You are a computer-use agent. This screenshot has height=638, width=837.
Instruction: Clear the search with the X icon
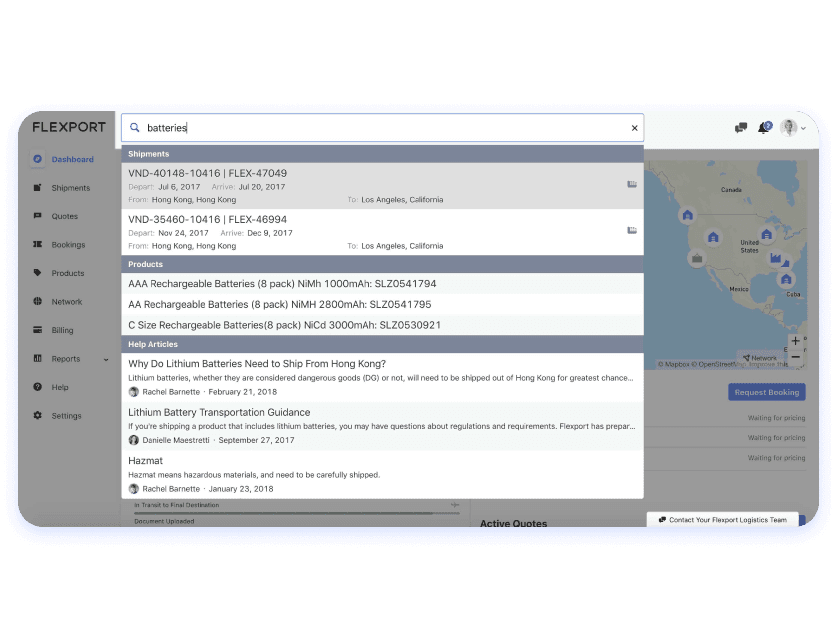[634, 128]
